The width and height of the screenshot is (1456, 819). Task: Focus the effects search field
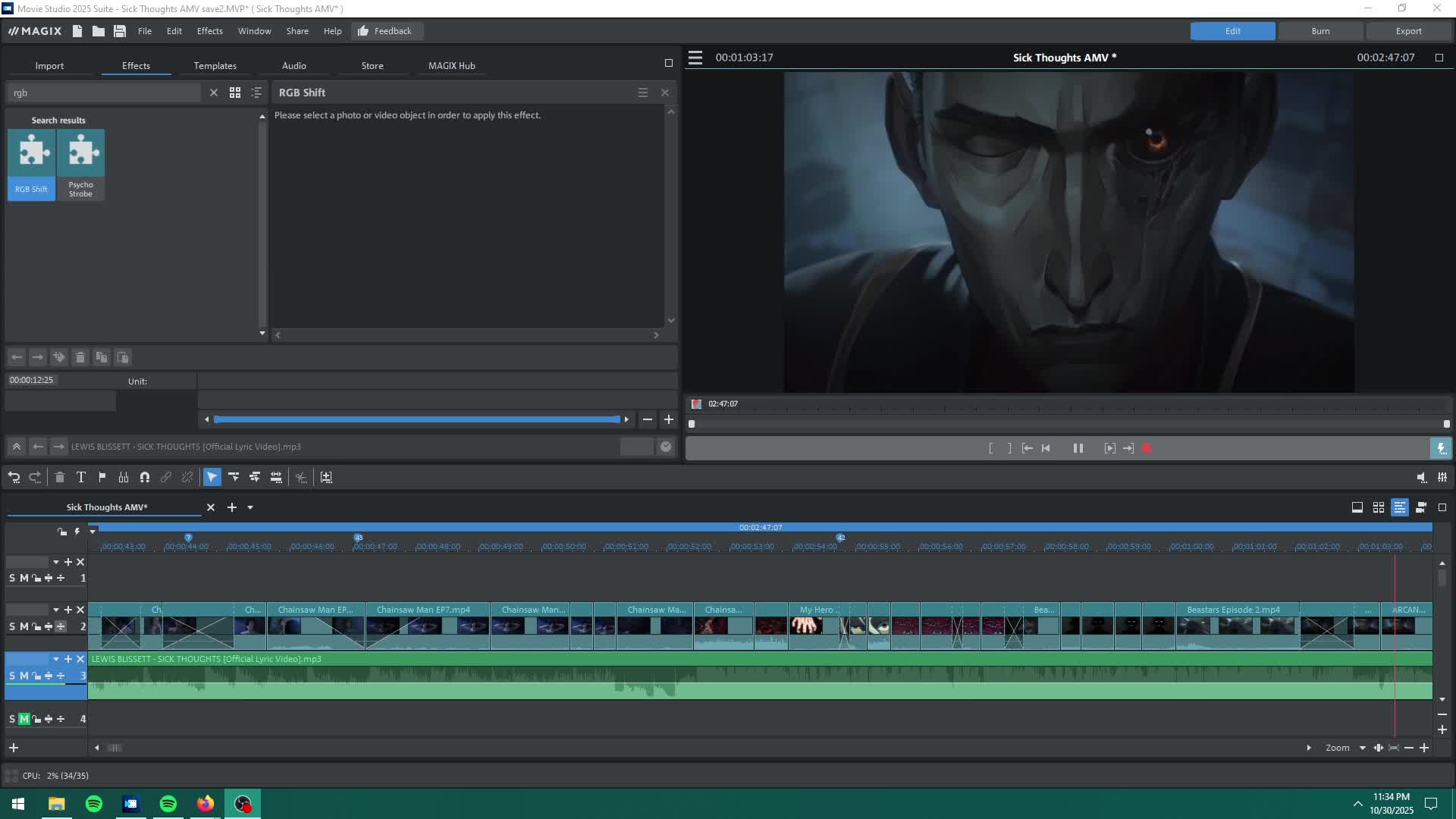[105, 93]
